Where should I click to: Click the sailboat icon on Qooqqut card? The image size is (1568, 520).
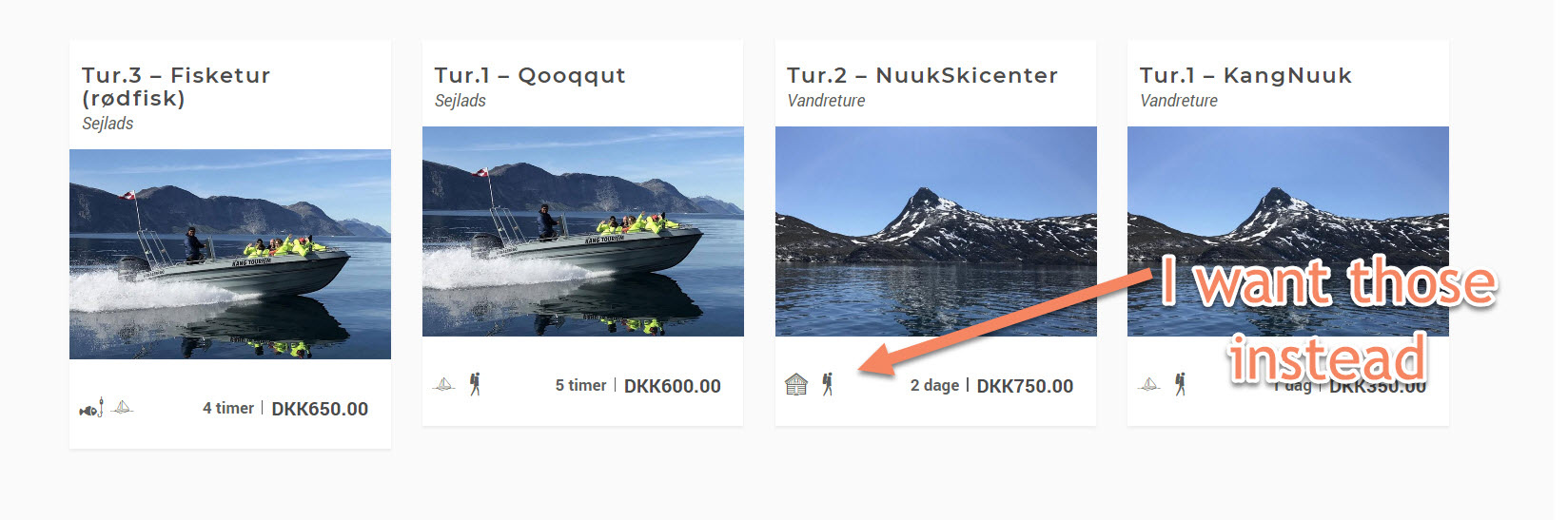click(444, 385)
